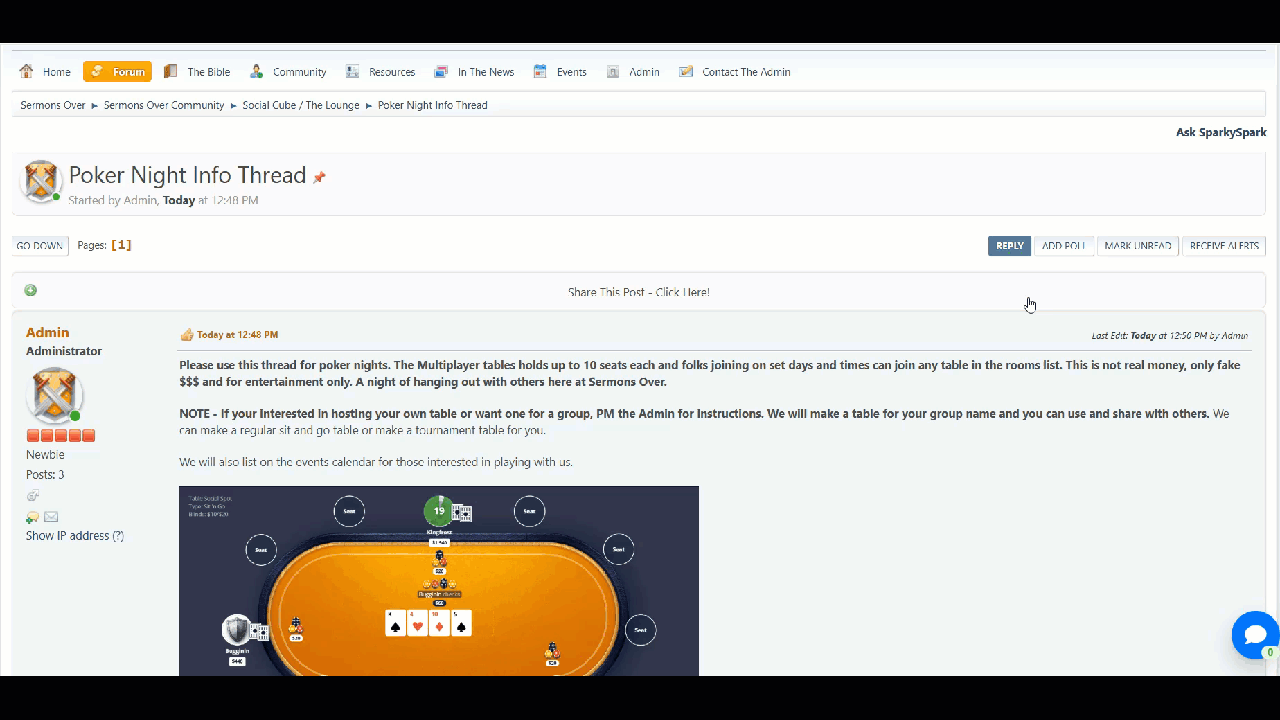The height and width of the screenshot is (720, 1280).
Task: Click the pushpin icon next to thread title
Action: click(319, 178)
